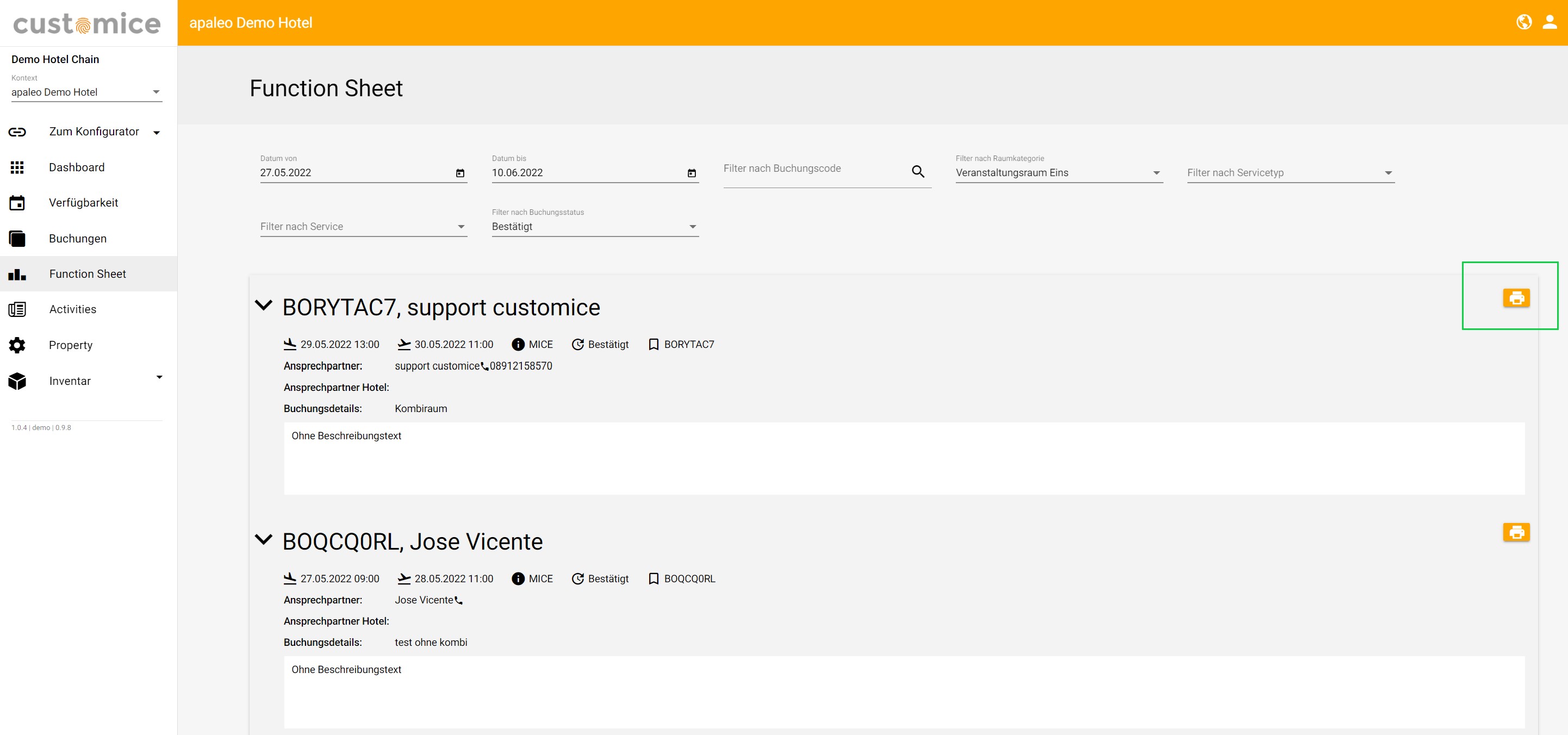The width and height of the screenshot is (1568, 735).
Task: Click Buchungsdetails value test ohne kombi
Action: coord(431,643)
